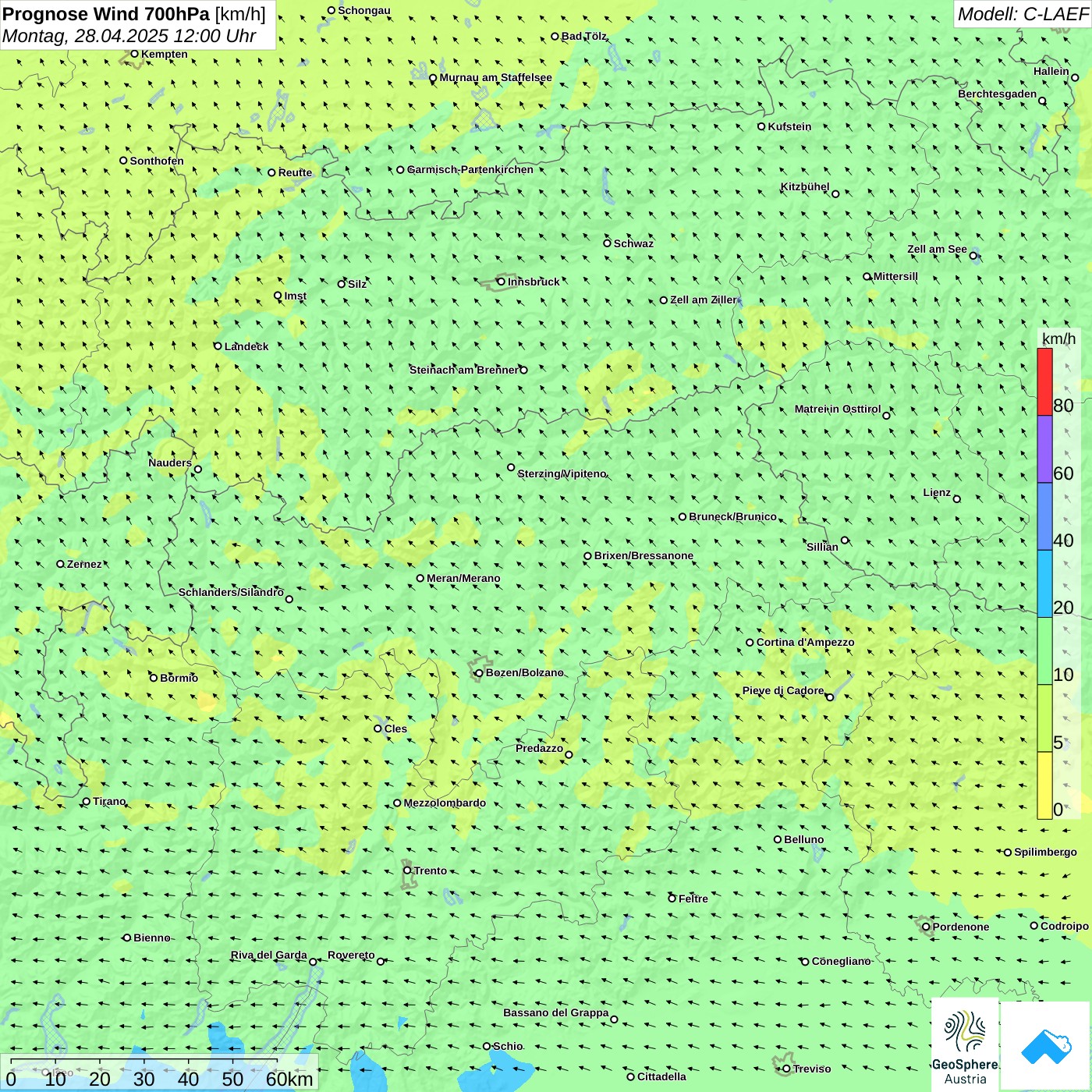Click the Kitzbühel label
This screenshot has width=1092, height=1092.
[805, 186]
